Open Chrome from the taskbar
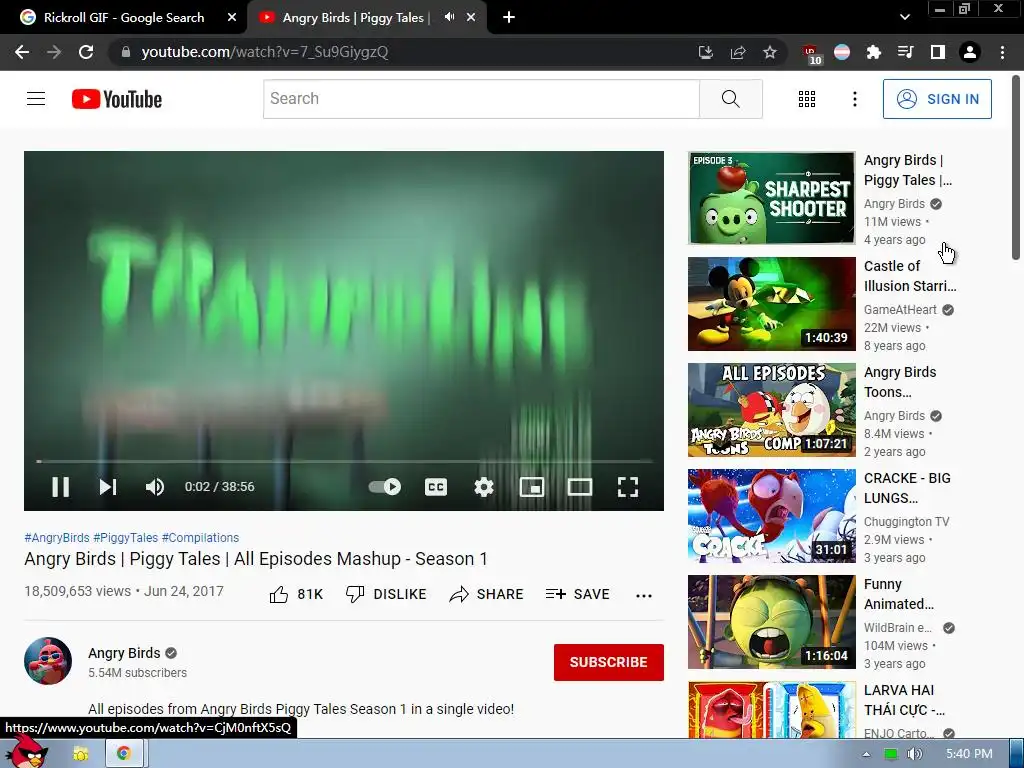 click(x=124, y=754)
